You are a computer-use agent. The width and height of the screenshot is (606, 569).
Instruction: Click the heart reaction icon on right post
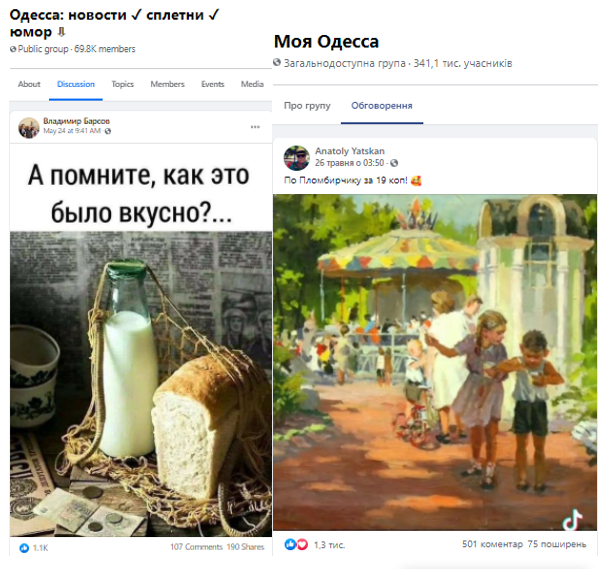[x=302, y=544]
